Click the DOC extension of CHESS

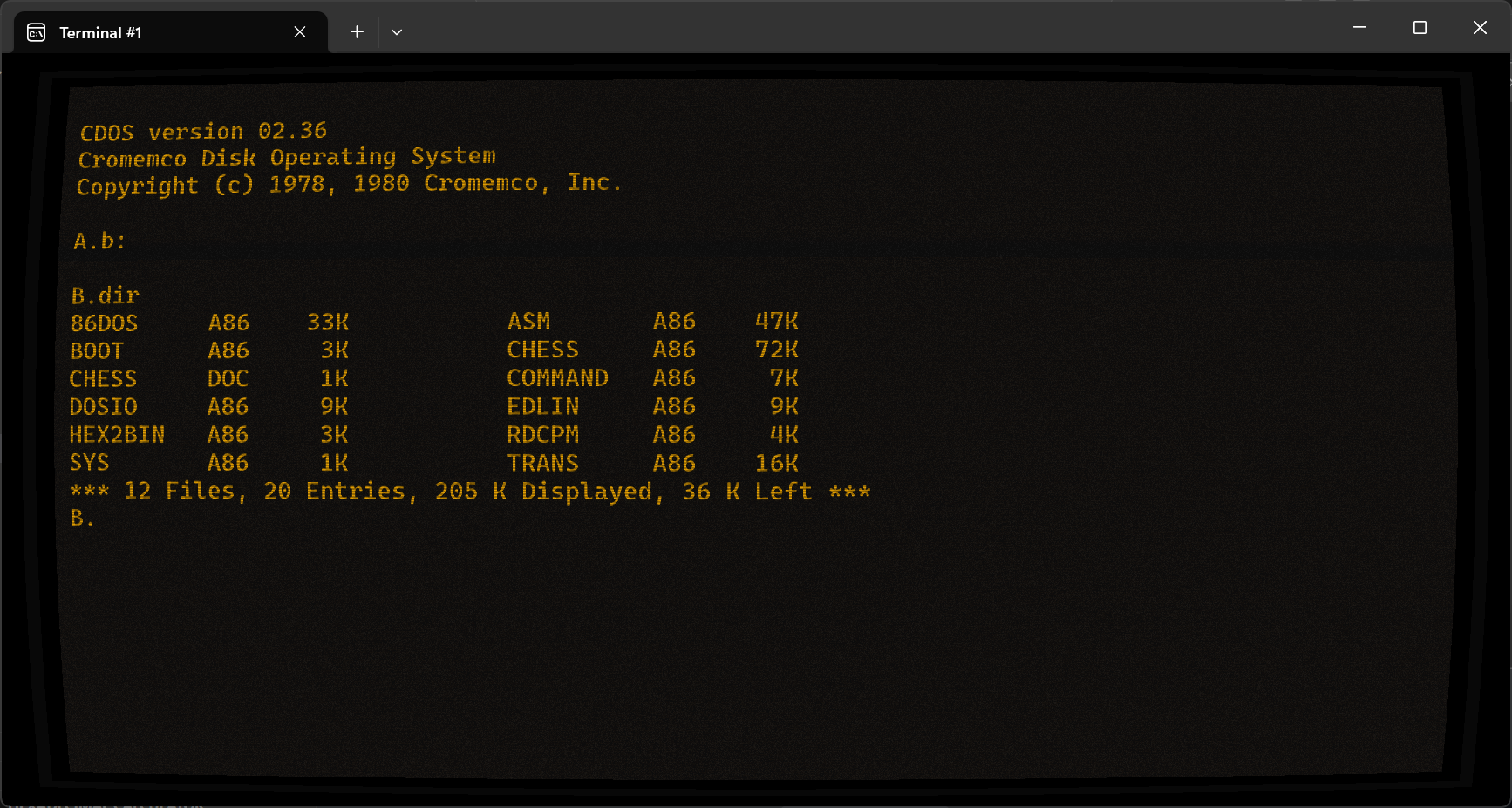point(228,378)
